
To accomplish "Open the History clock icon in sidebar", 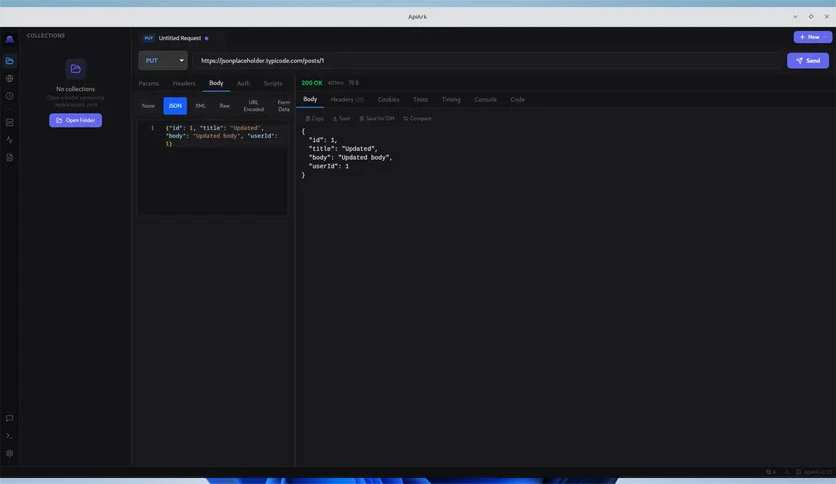I will coord(10,96).
